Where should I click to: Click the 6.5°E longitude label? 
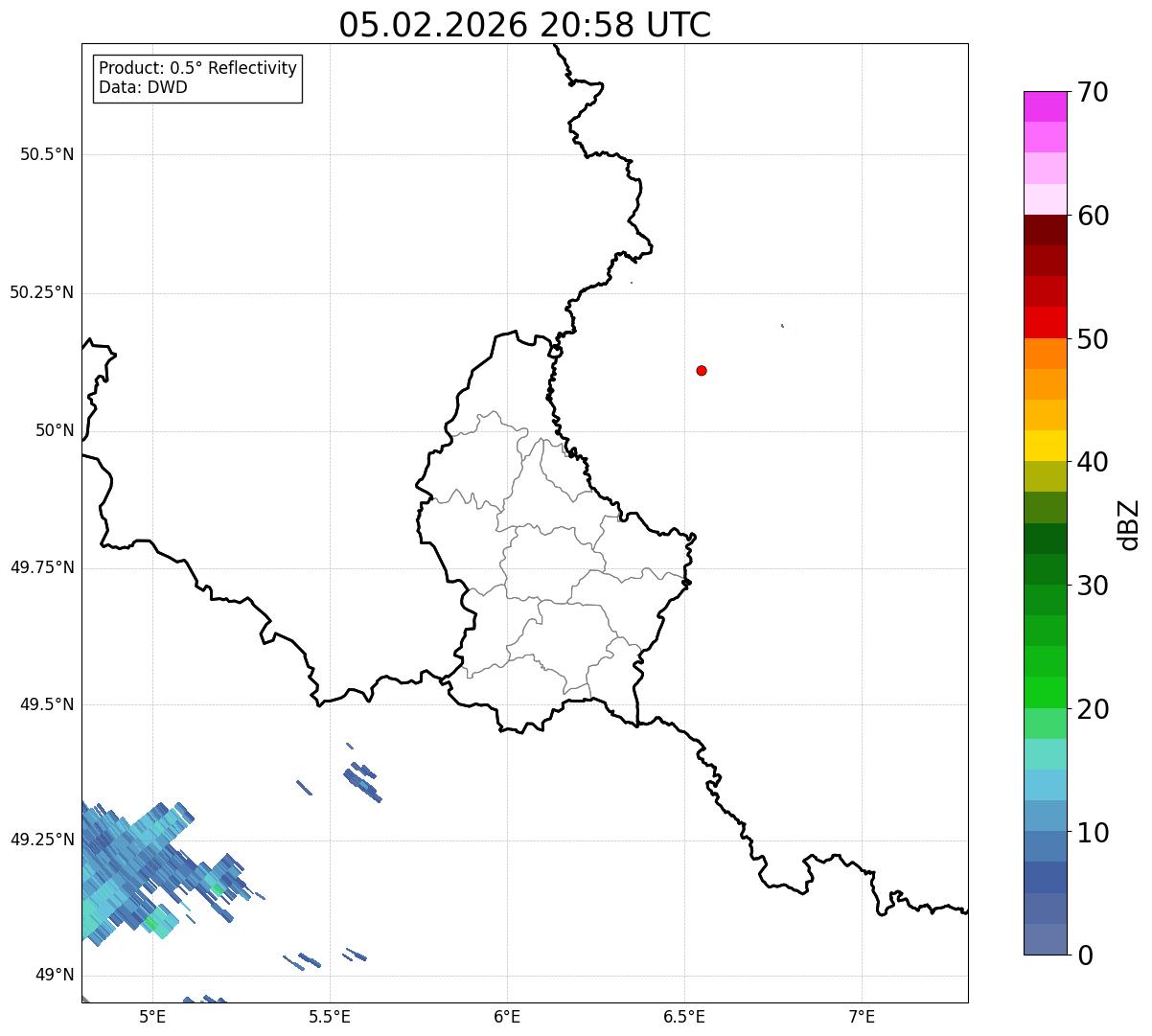684,1016
